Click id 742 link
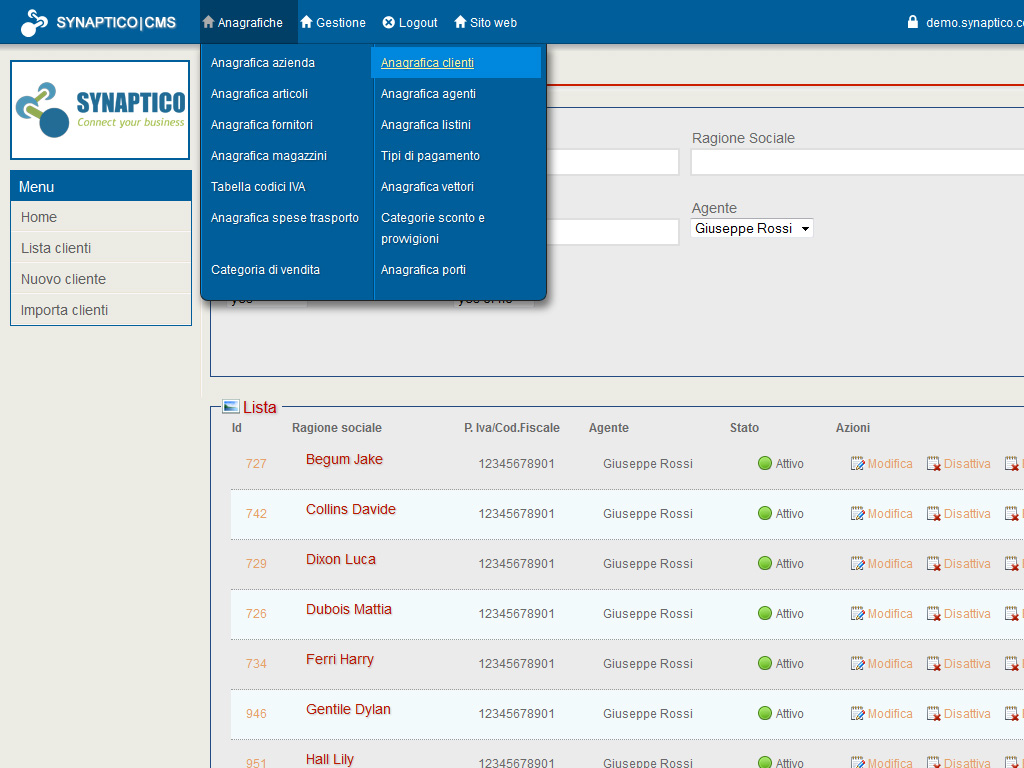The image size is (1024, 768). (x=256, y=514)
